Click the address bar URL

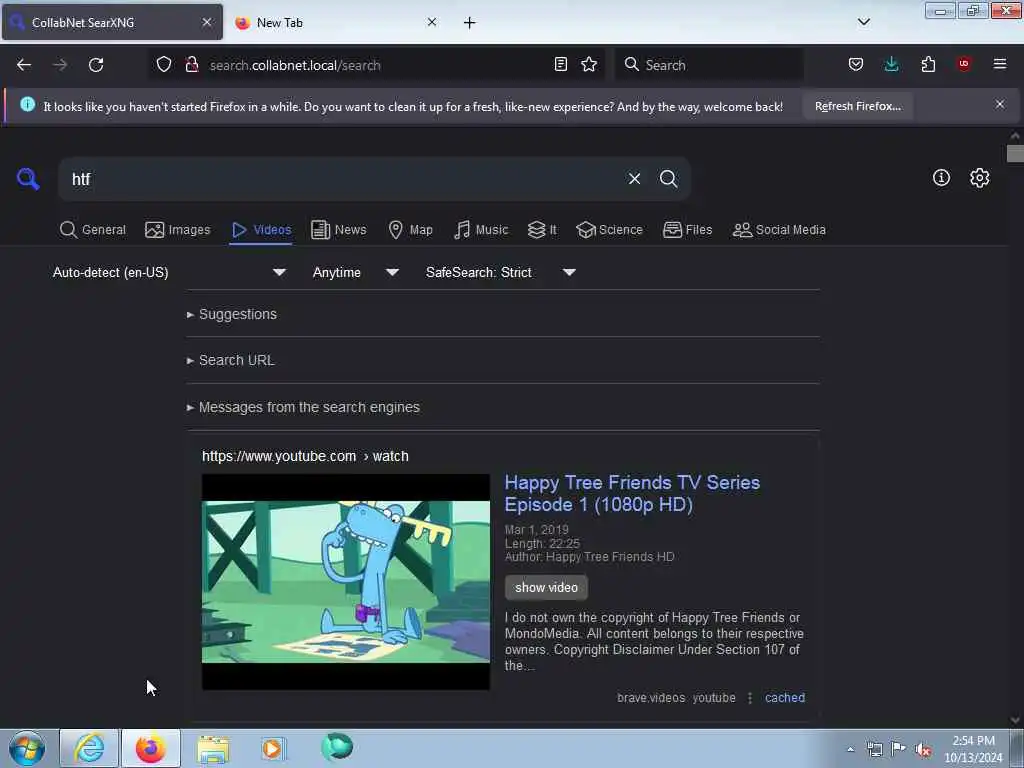(x=295, y=65)
